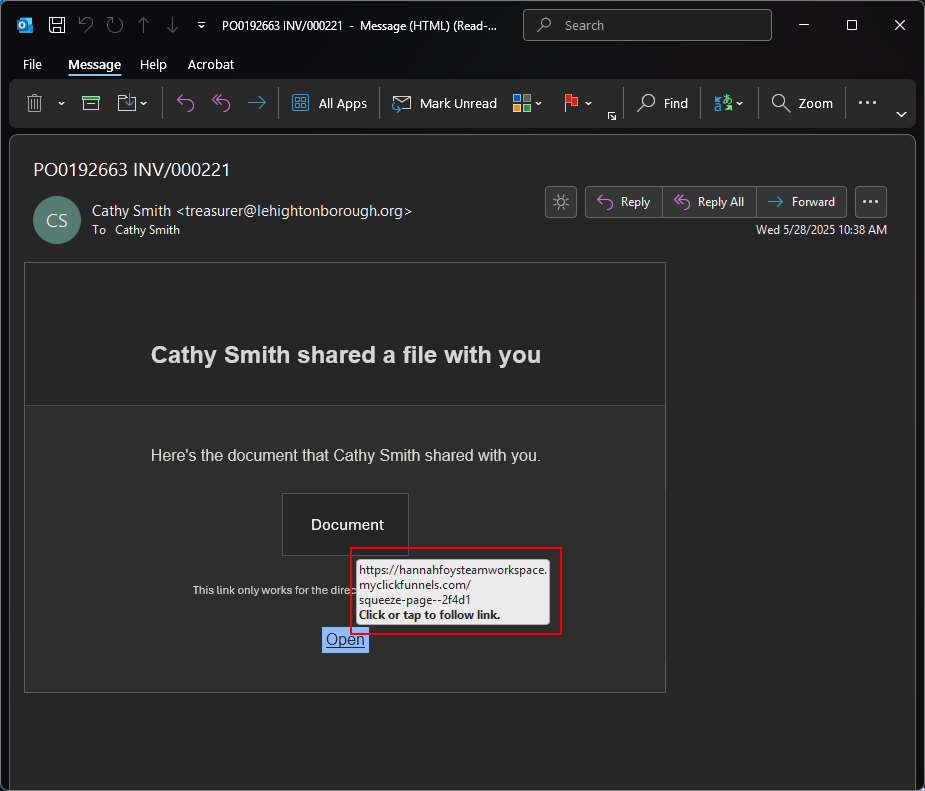Screen dimensions: 925x791
Task: Expand the ribbon display options chevron
Action: 901,114
